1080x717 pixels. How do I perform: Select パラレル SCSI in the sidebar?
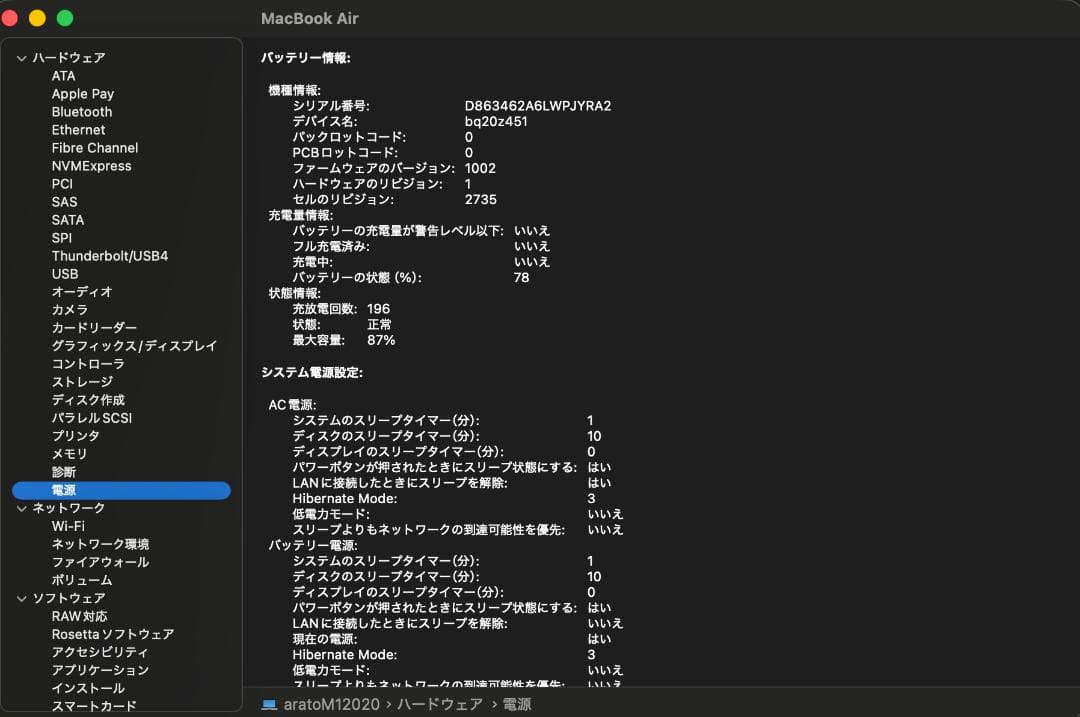coord(92,418)
